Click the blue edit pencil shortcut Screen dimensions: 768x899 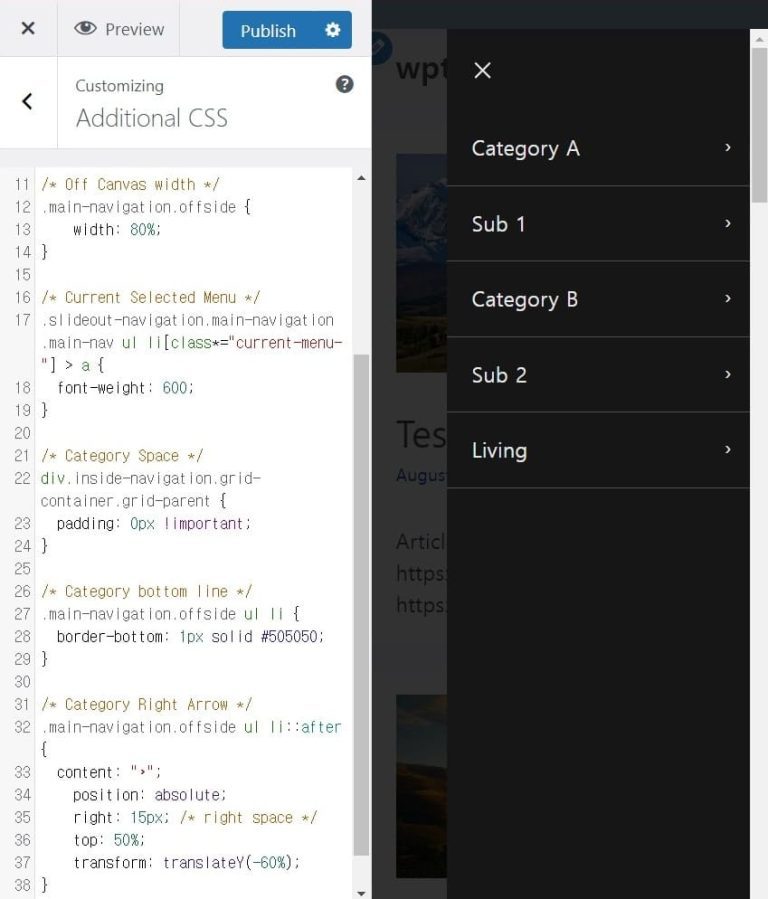[380, 45]
